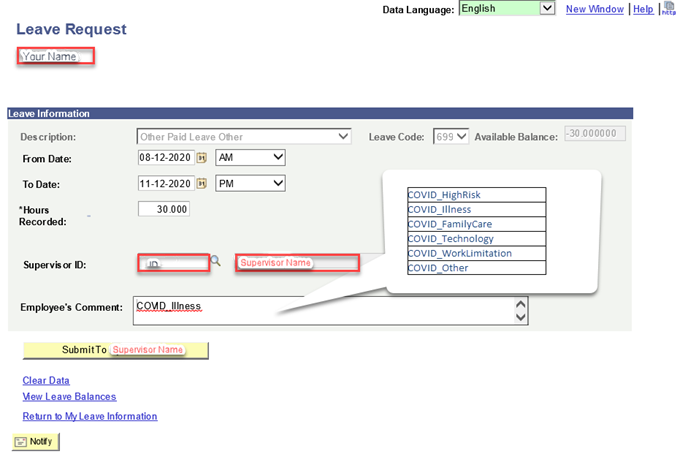
Task: Open the To Date calendar picker icon
Action: click(201, 183)
